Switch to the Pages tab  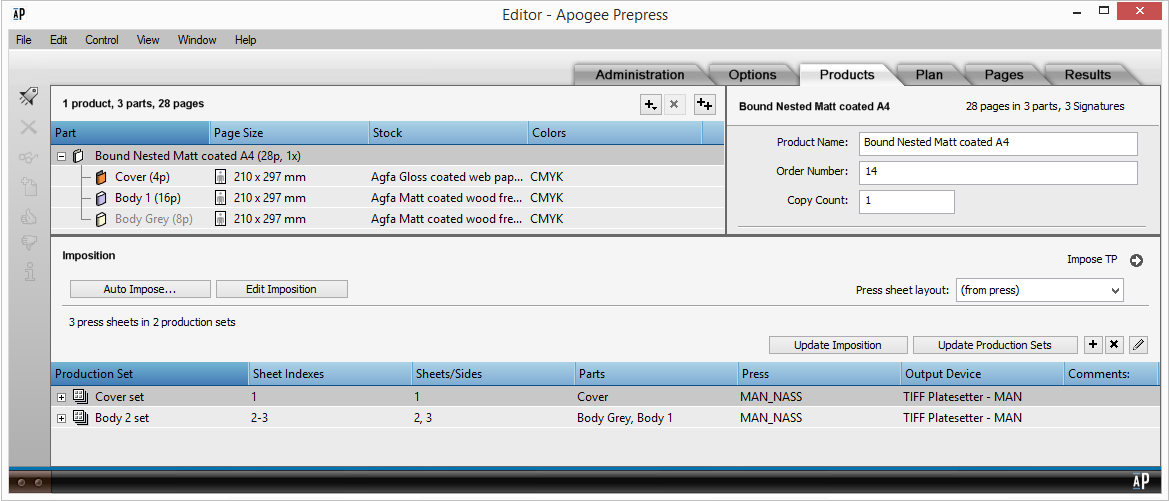[1004, 75]
